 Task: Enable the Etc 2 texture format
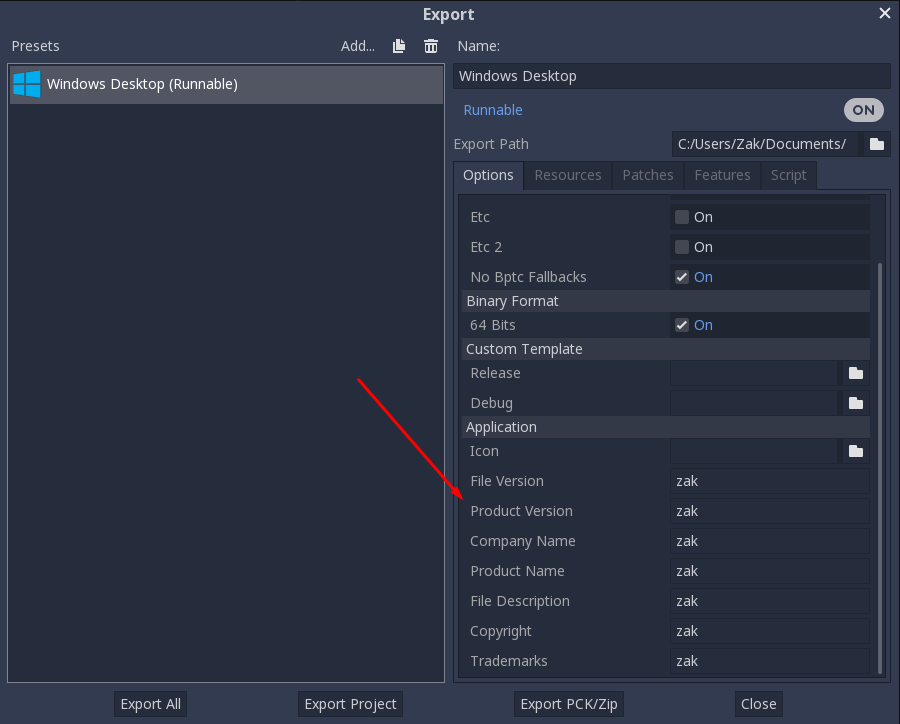[x=681, y=247]
